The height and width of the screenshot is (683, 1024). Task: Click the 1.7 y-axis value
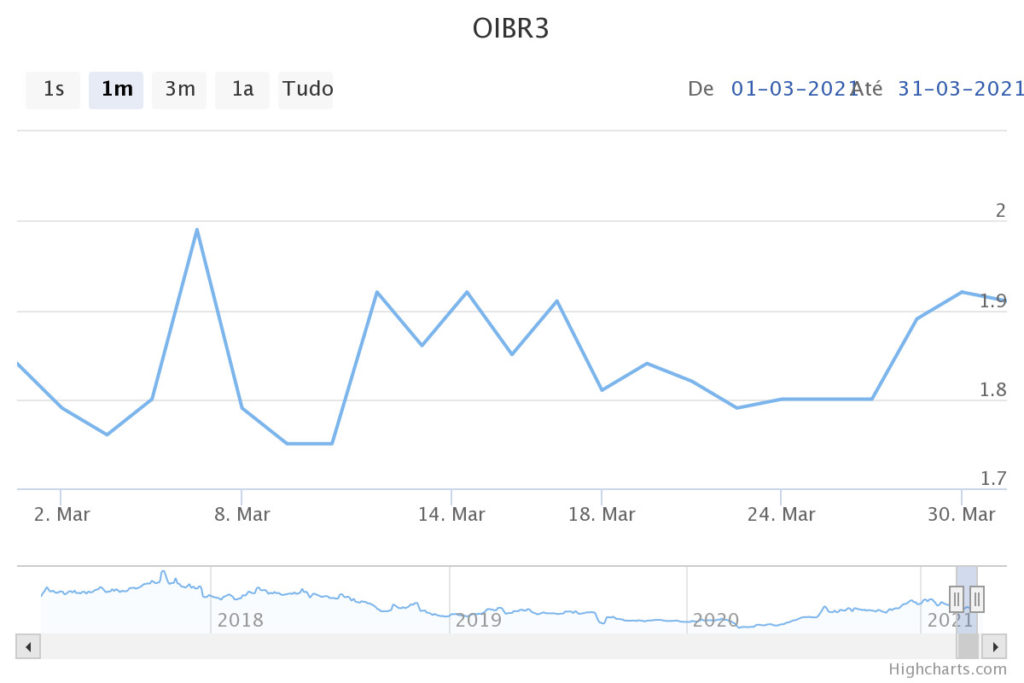click(993, 479)
